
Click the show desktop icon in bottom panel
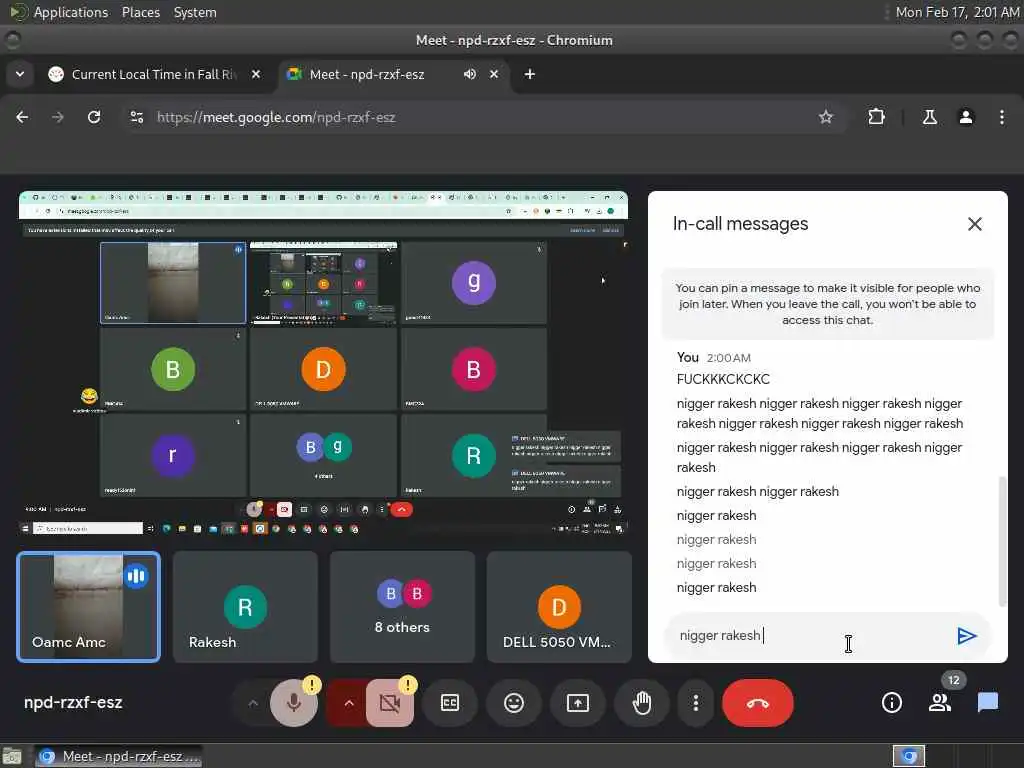(12, 756)
